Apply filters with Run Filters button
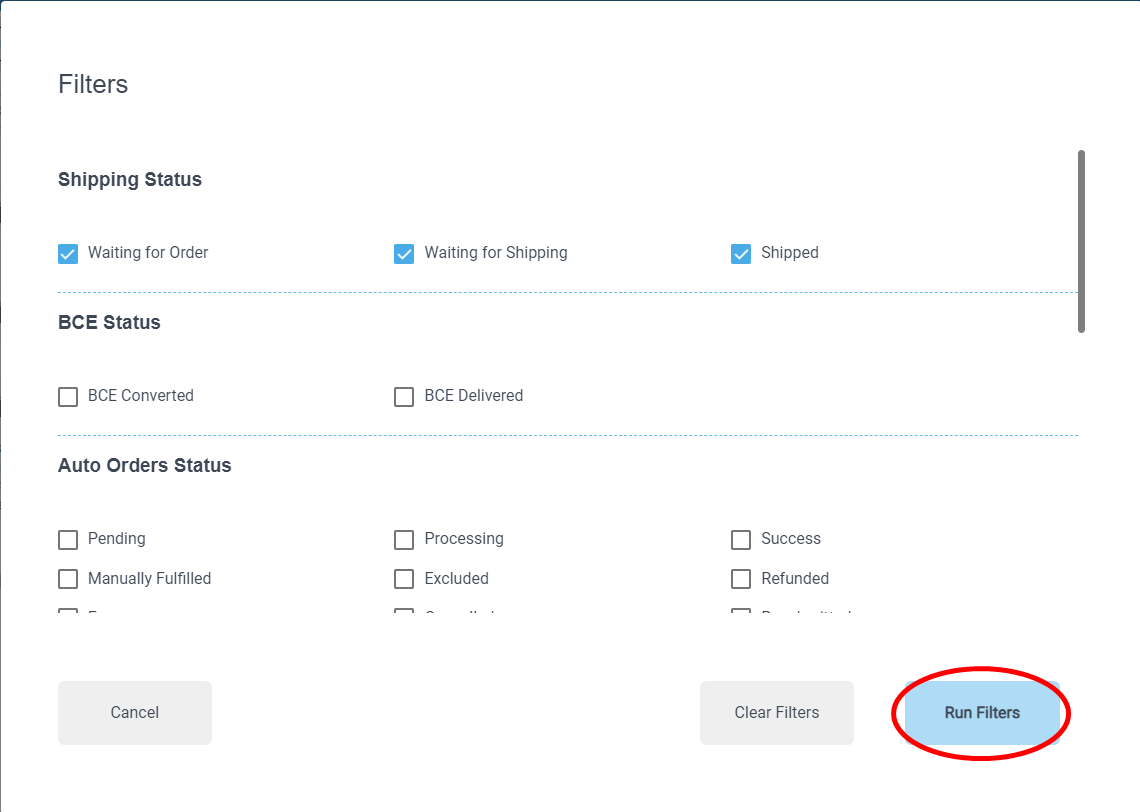 [982, 713]
